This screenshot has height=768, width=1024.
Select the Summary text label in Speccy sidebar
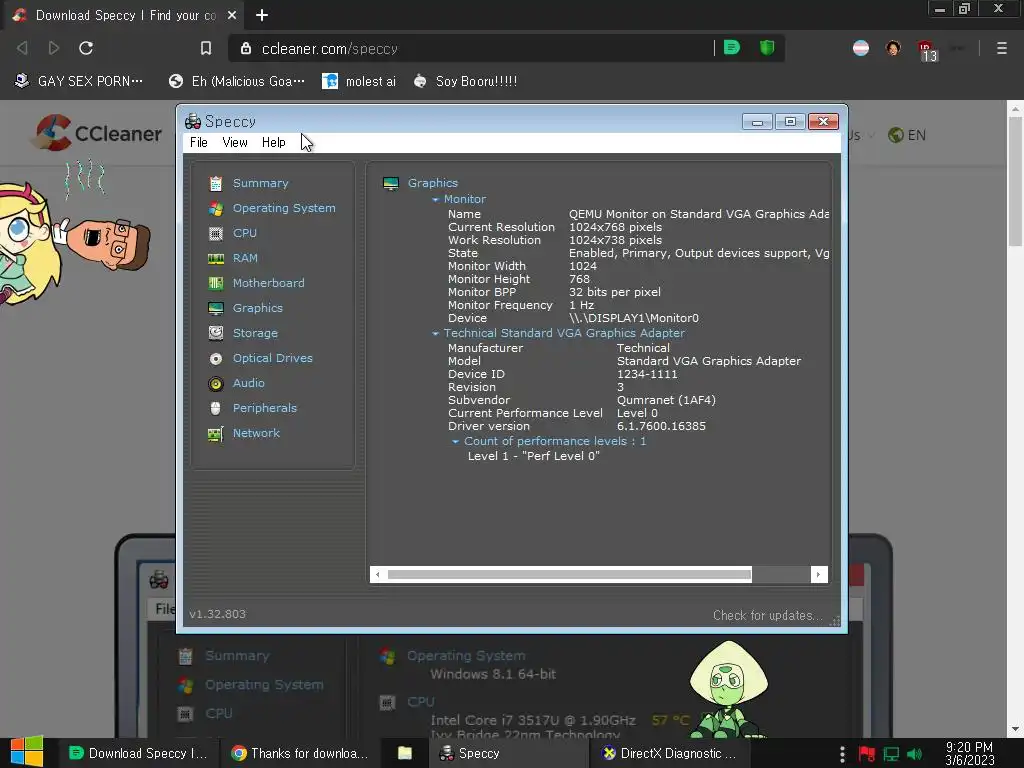(261, 184)
